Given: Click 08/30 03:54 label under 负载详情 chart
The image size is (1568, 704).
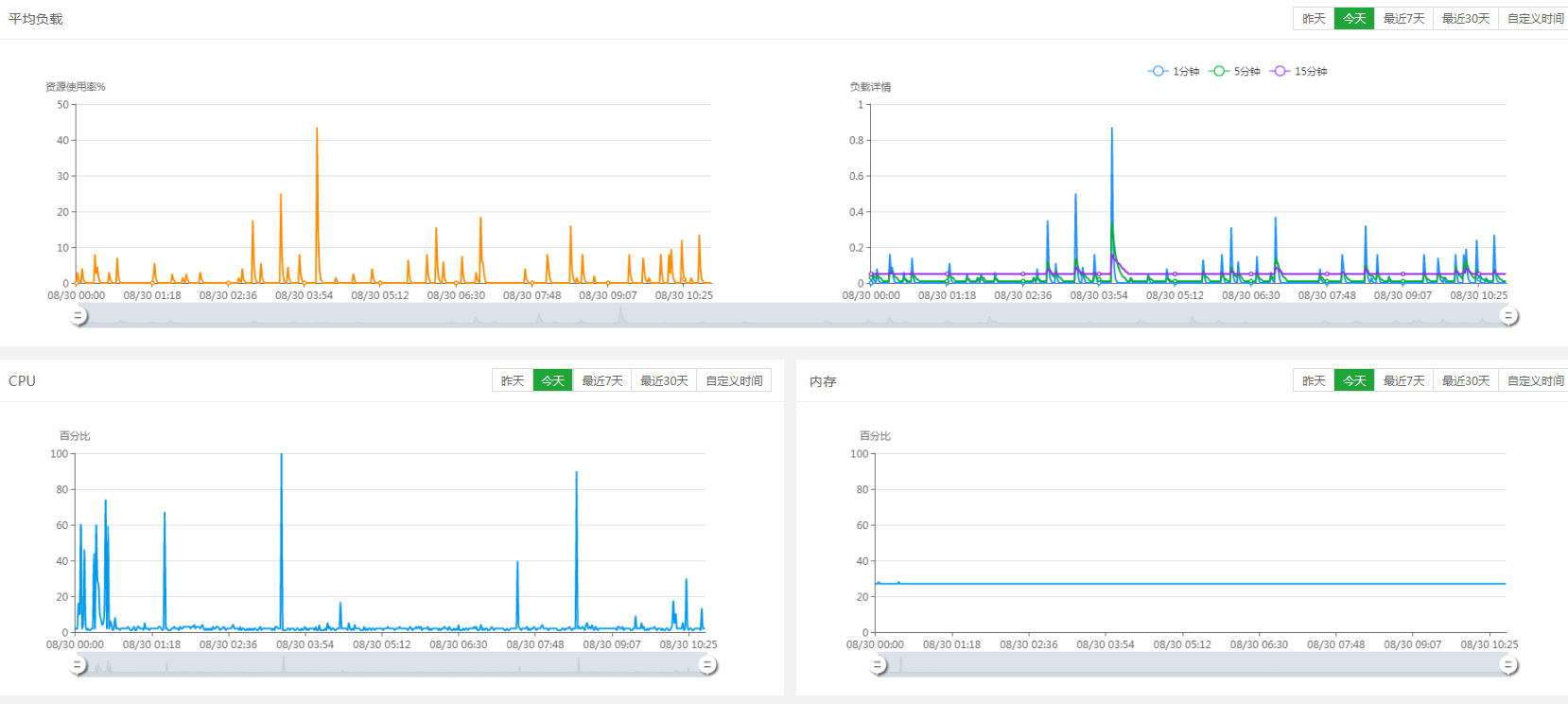Looking at the screenshot, I should 1099,295.
